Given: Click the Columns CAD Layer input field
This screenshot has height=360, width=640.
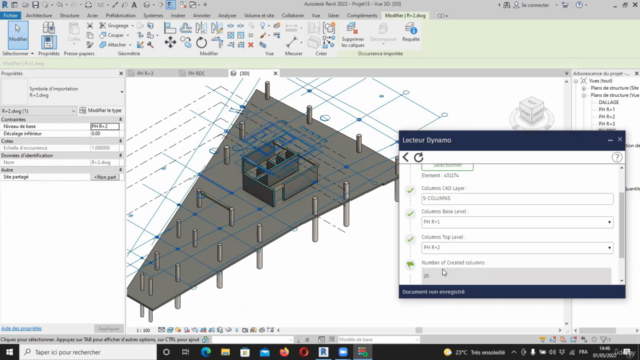Looking at the screenshot, I should [517, 198].
